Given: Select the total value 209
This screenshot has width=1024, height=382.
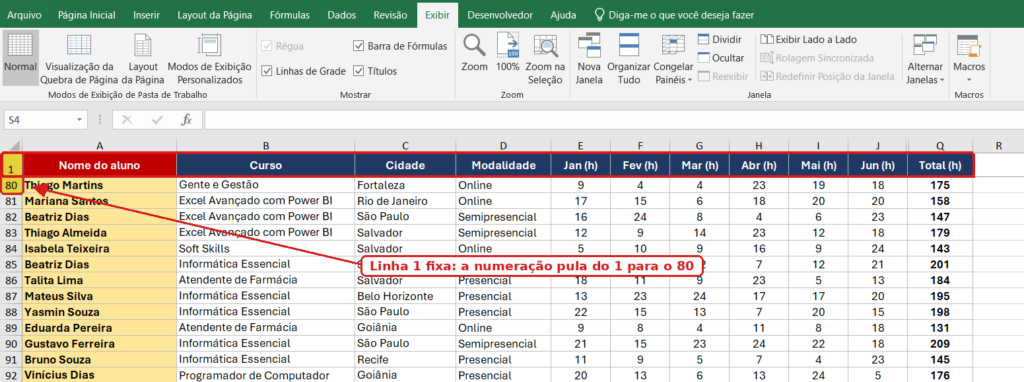Looking at the screenshot, I should 940,344.
